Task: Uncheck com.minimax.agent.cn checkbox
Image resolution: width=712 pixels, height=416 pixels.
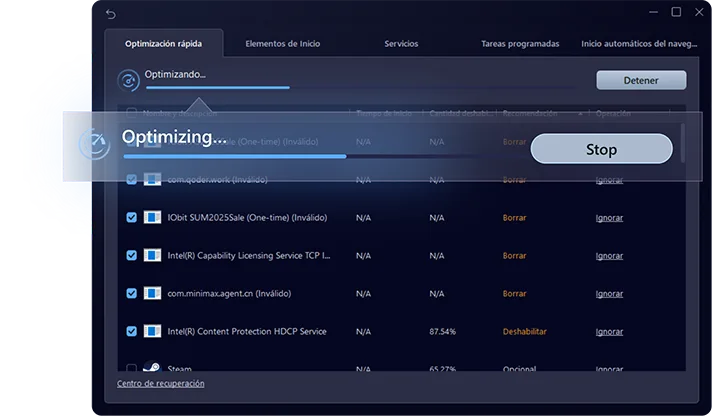Action: 132,293
